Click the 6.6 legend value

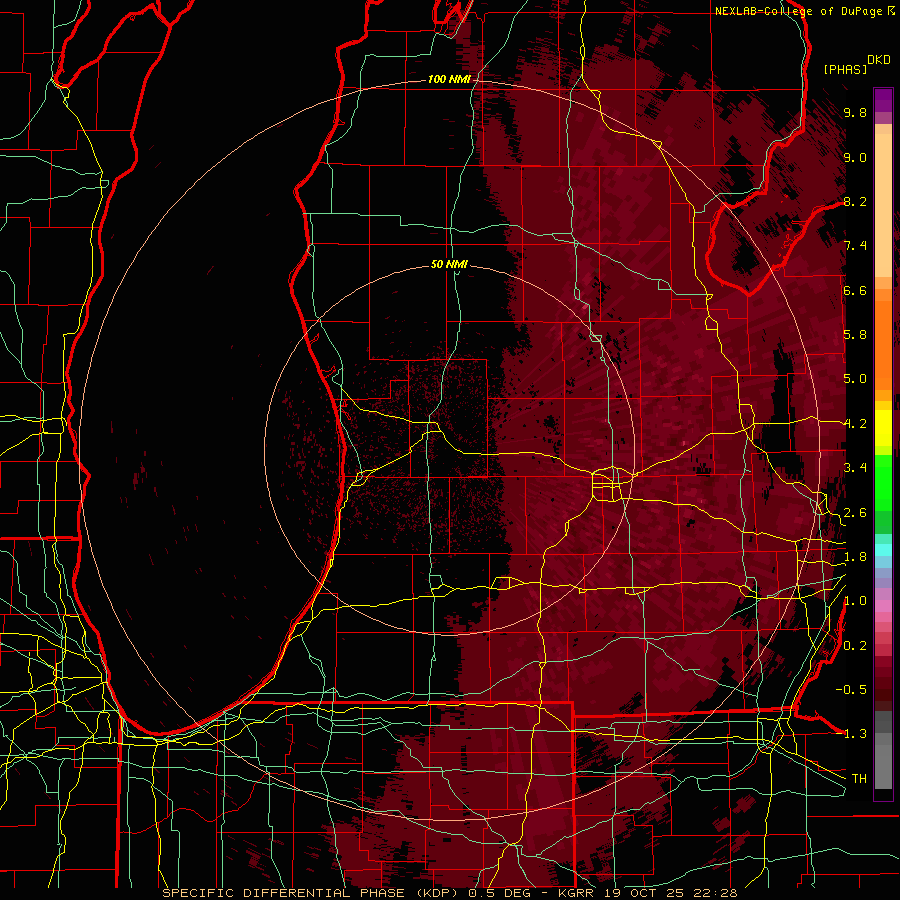point(855,290)
